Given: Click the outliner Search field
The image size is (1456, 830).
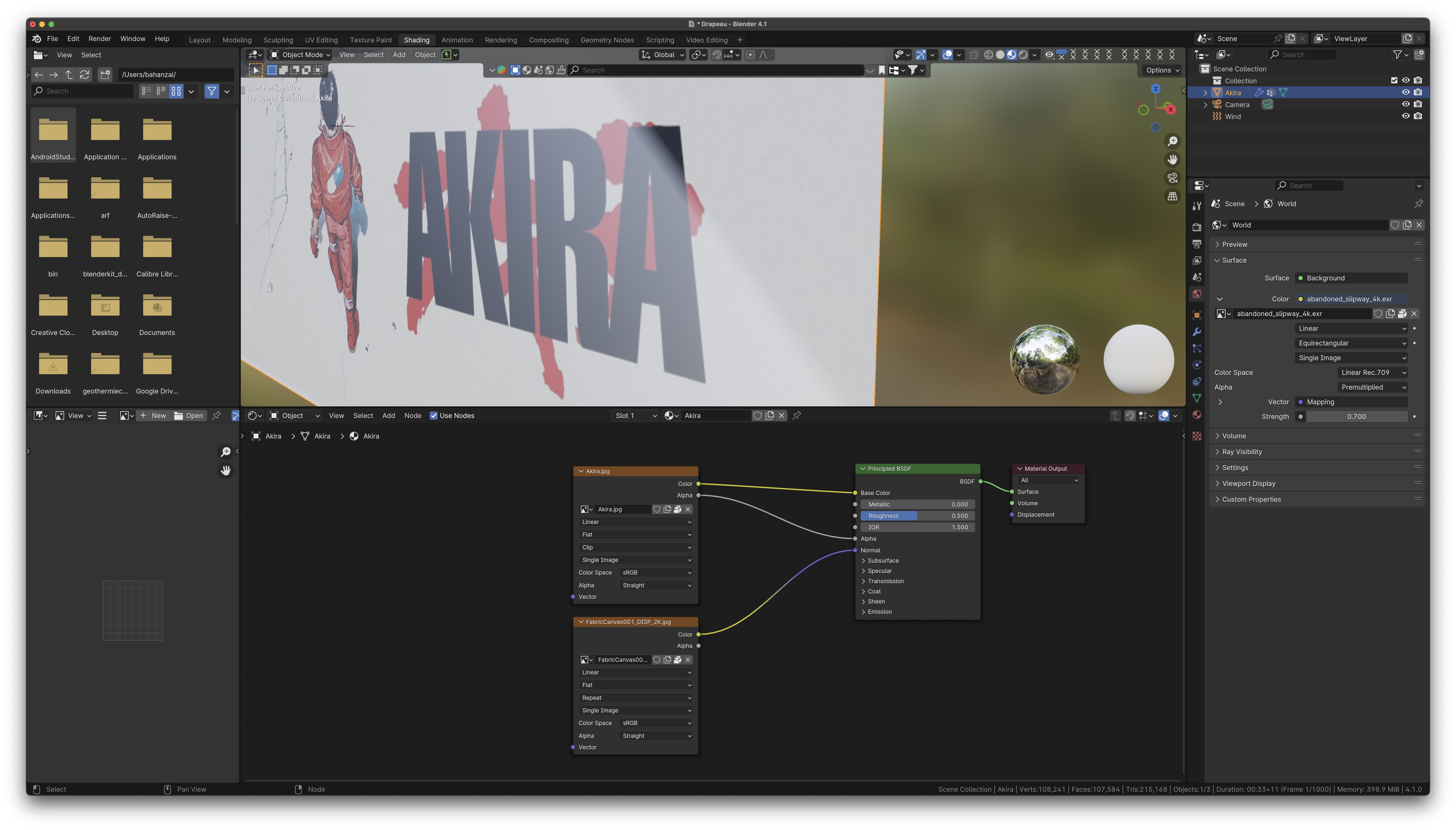Looking at the screenshot, I should coord(1302,55).
